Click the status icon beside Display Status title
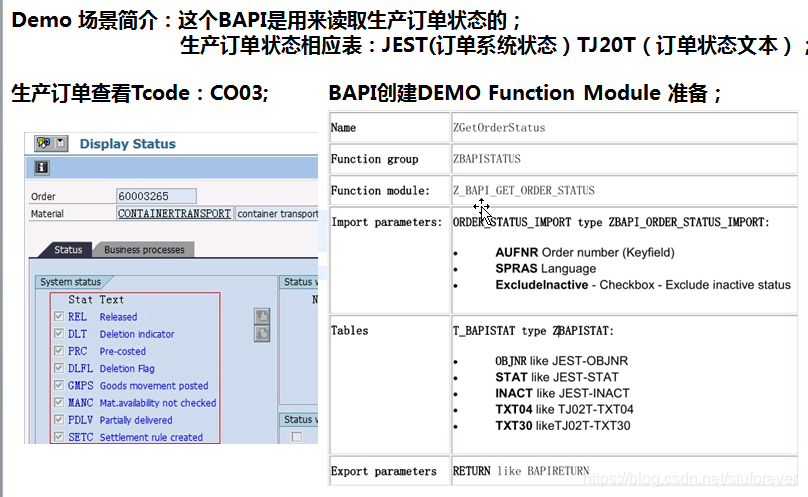 pyautogui.click(x=43, y=143)
